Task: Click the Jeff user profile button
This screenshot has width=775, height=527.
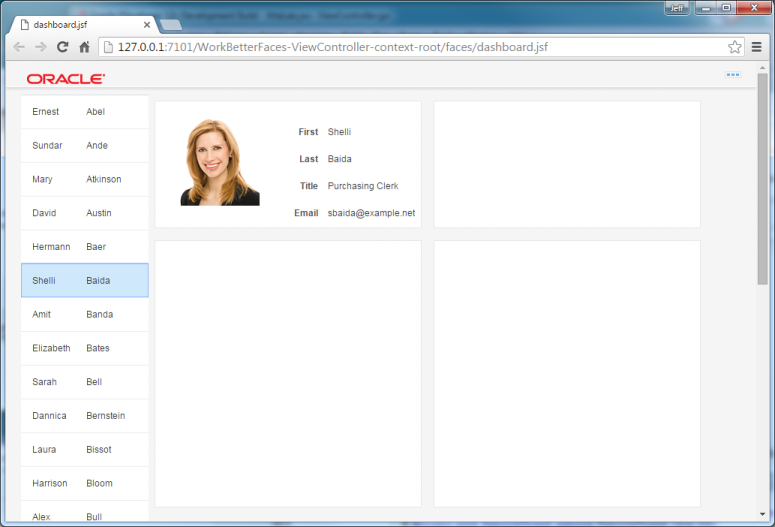Action: point(677,8)
